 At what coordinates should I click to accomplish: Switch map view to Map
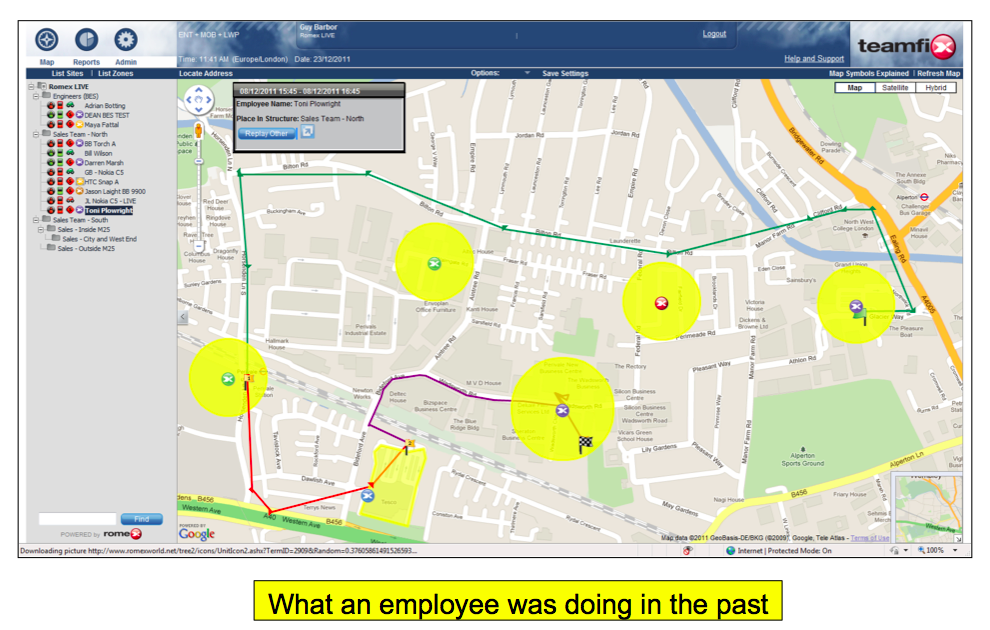pyautogui.click(x=855, y=88)
